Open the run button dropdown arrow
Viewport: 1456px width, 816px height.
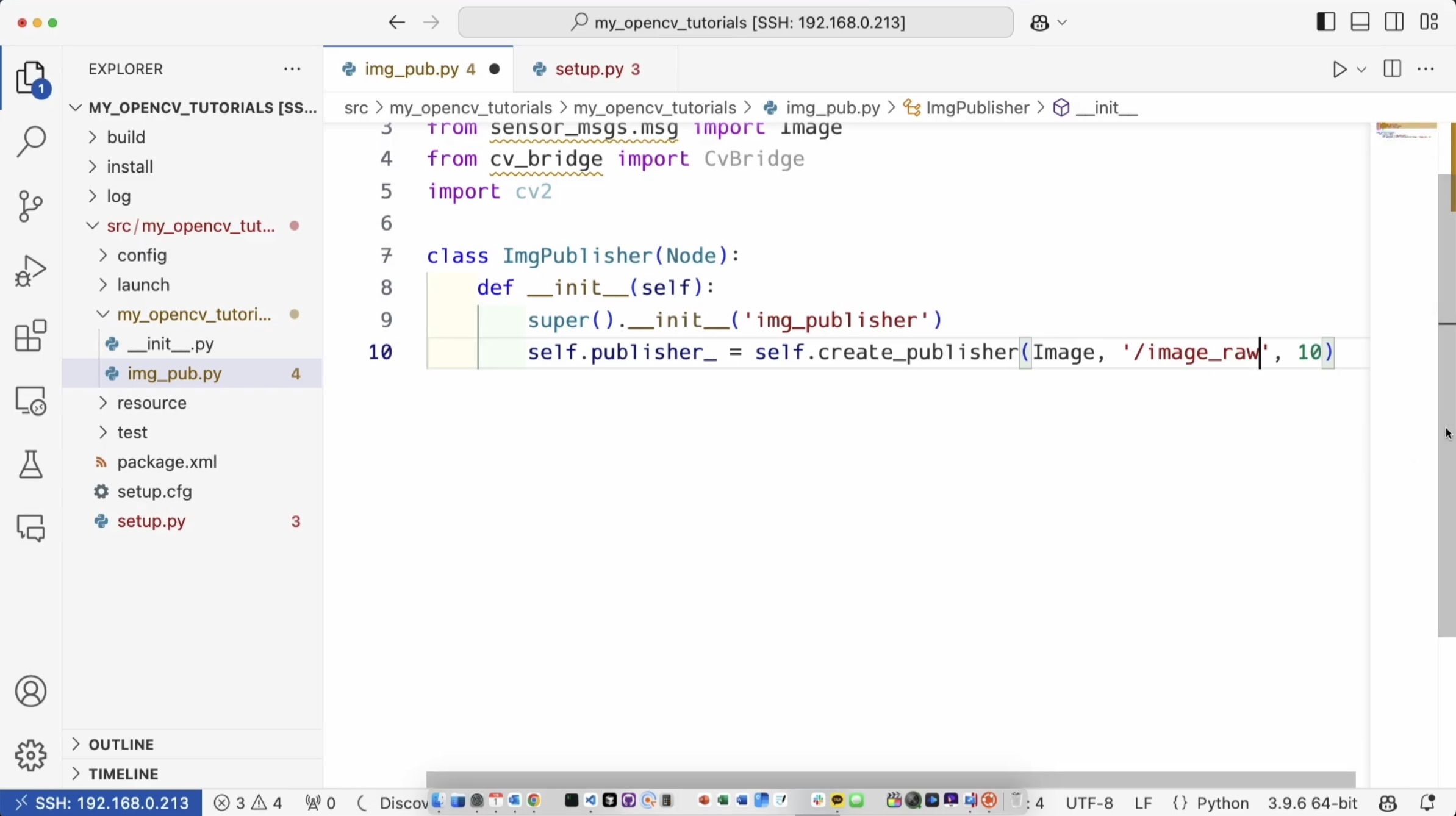pyautogui.click(x=1361, y=70)
